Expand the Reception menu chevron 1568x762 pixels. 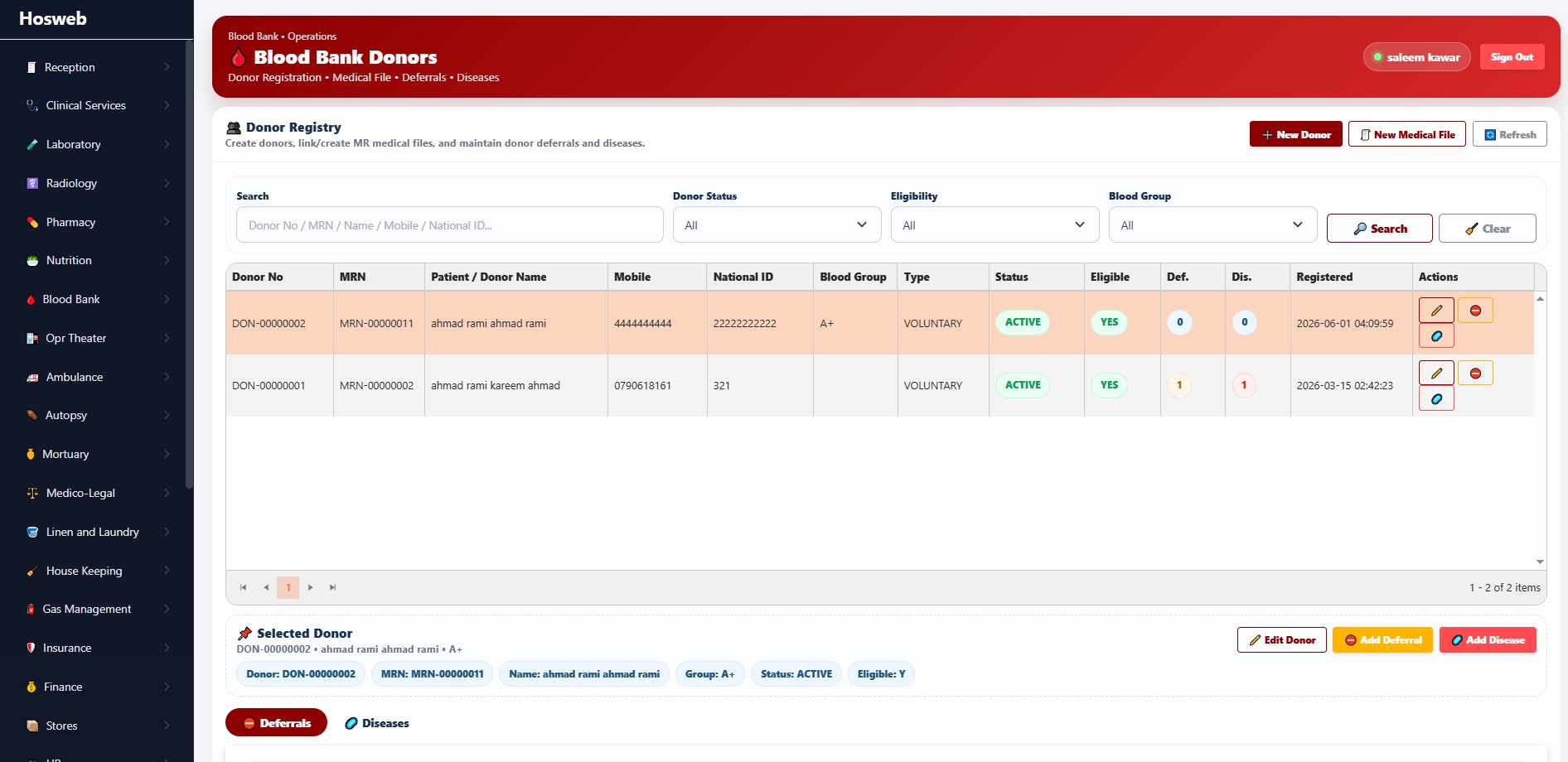tap(167, 67)
